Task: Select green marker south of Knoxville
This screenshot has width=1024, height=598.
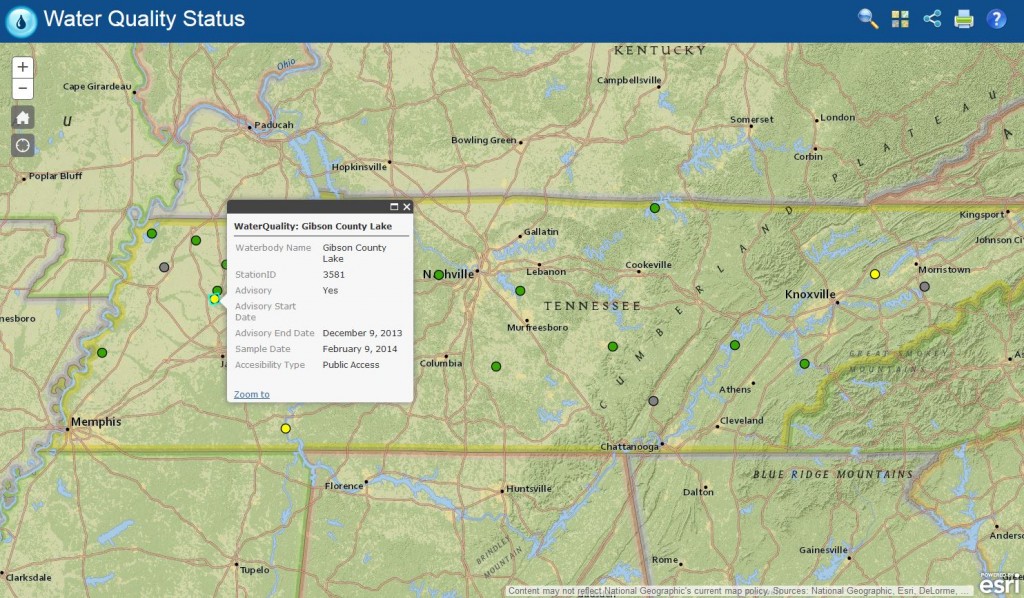Action: coord(805,364)
